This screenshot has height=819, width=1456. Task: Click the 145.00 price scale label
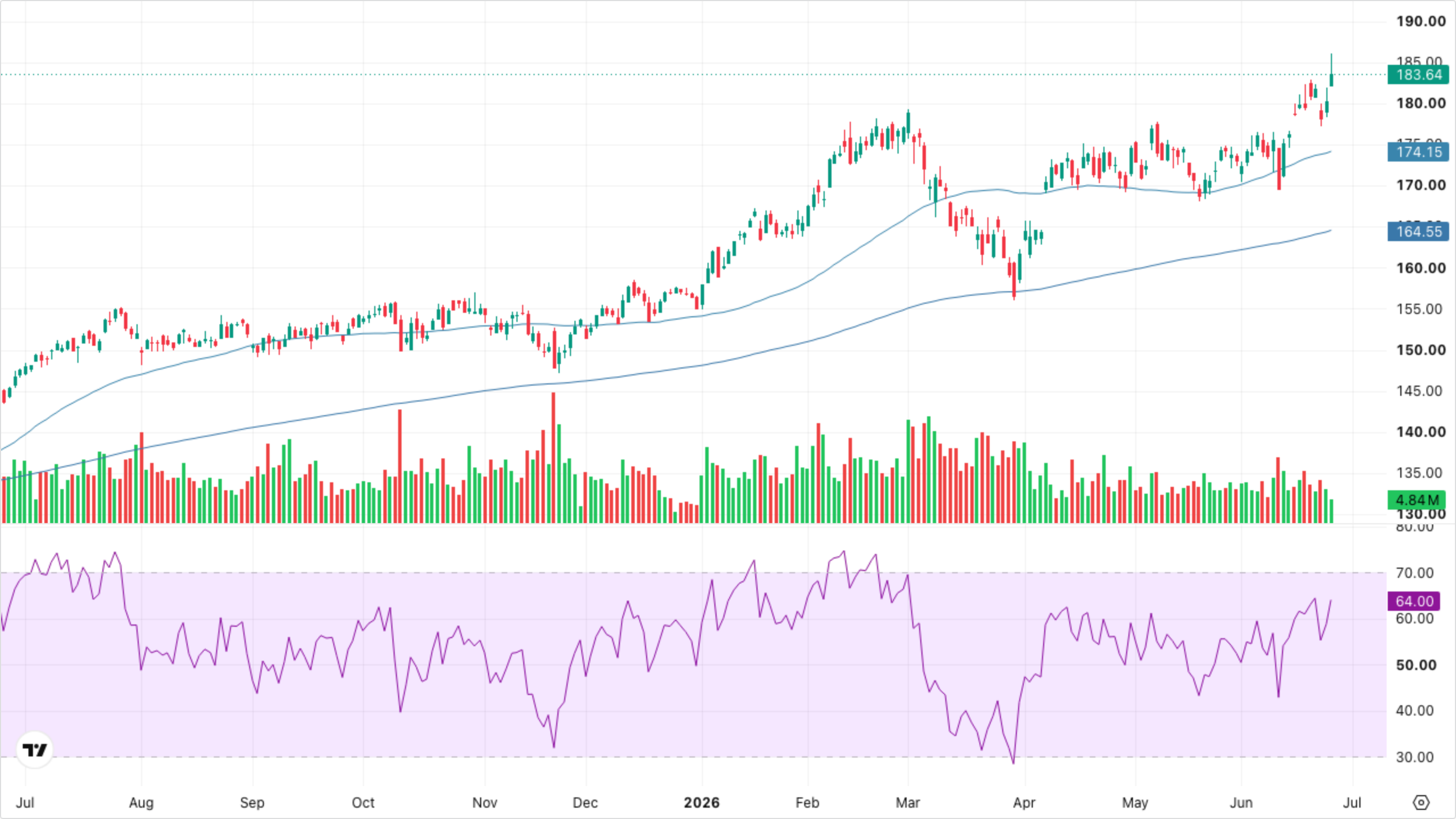pyautogui.click(x=1419, y=391)
